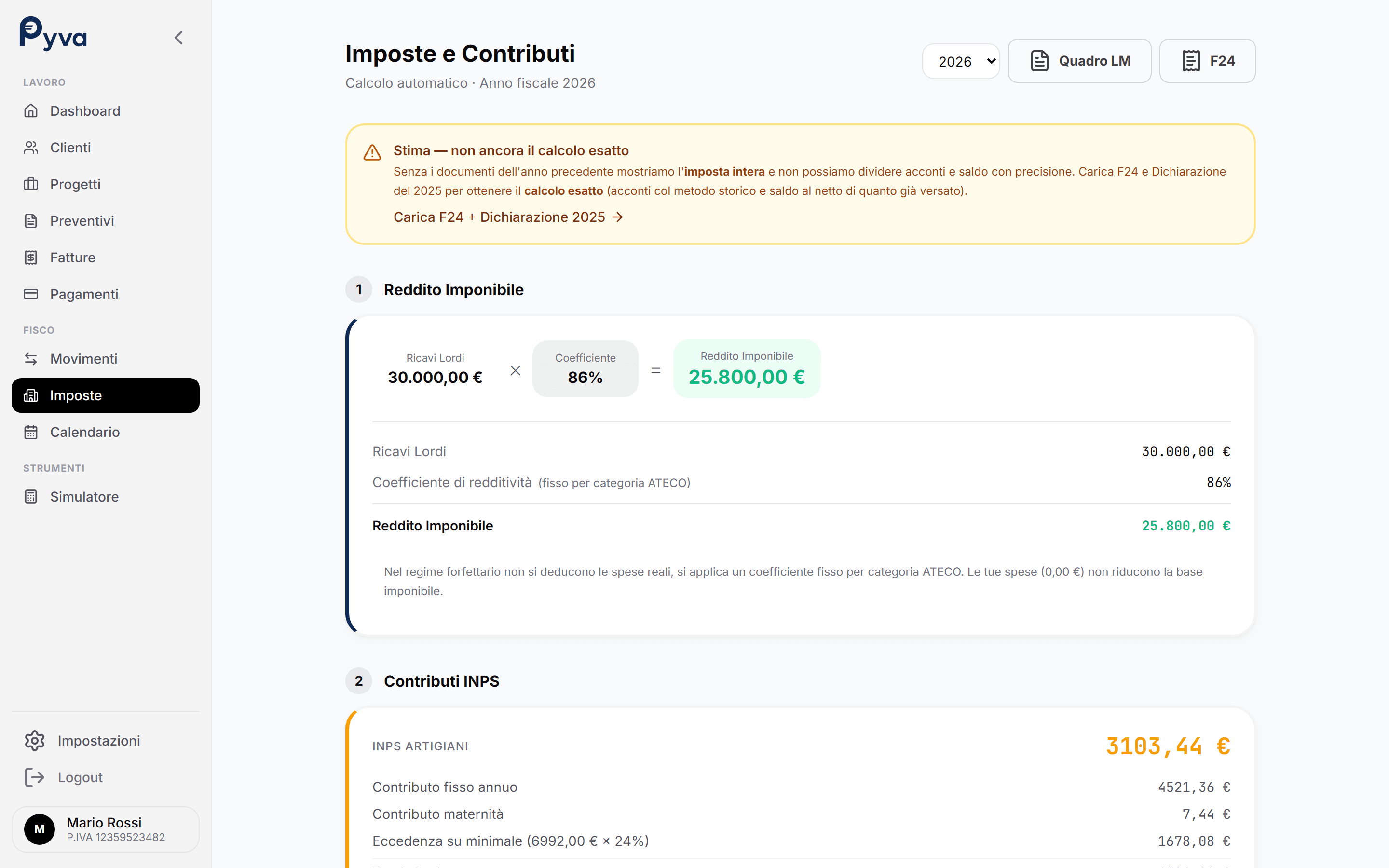The image size is (1389, 868).
Task: Click the Pyva logo
Action: [53, 34]
